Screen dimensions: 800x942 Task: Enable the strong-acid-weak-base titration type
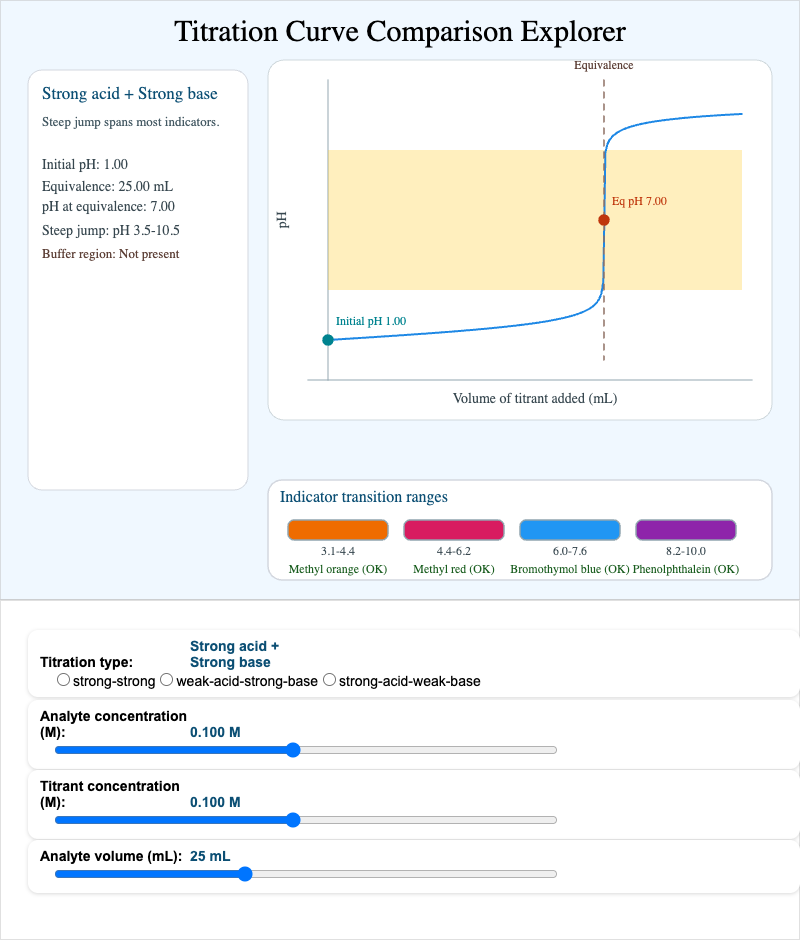[x=329, y=679]
